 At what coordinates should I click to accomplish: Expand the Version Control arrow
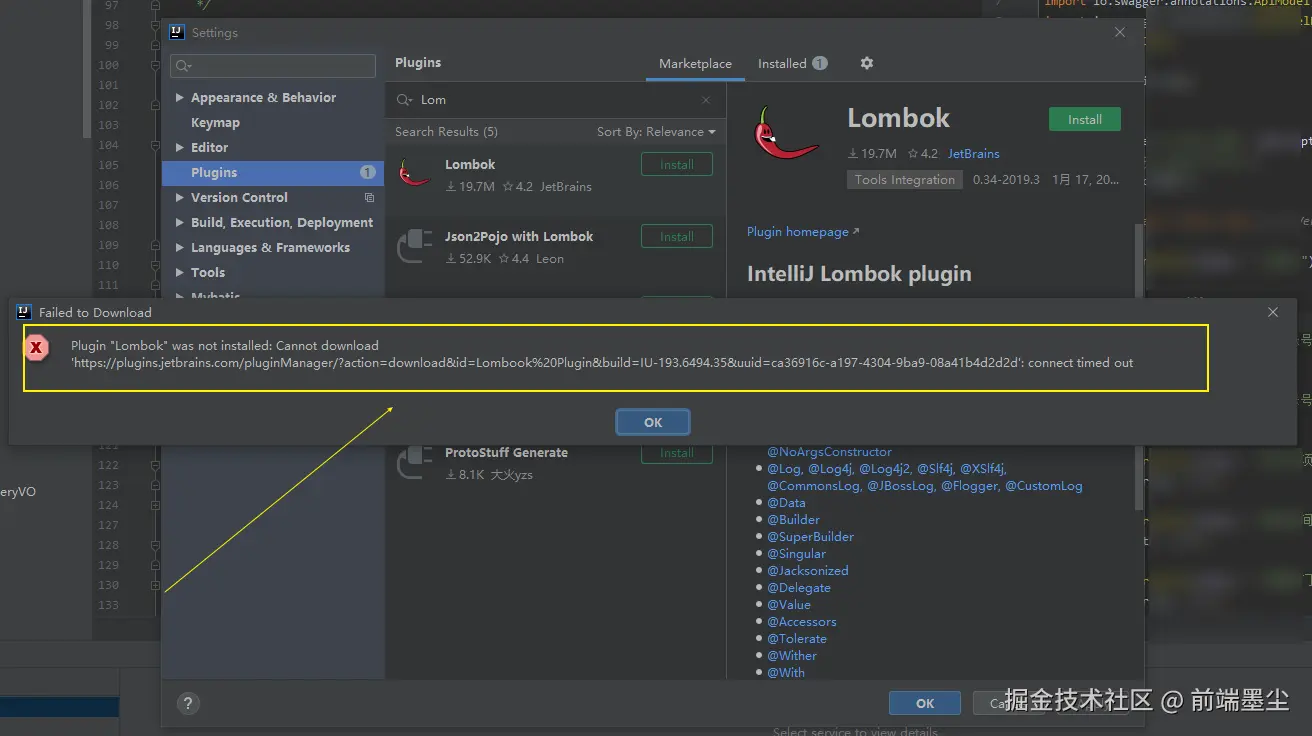[x=180, y=198]
